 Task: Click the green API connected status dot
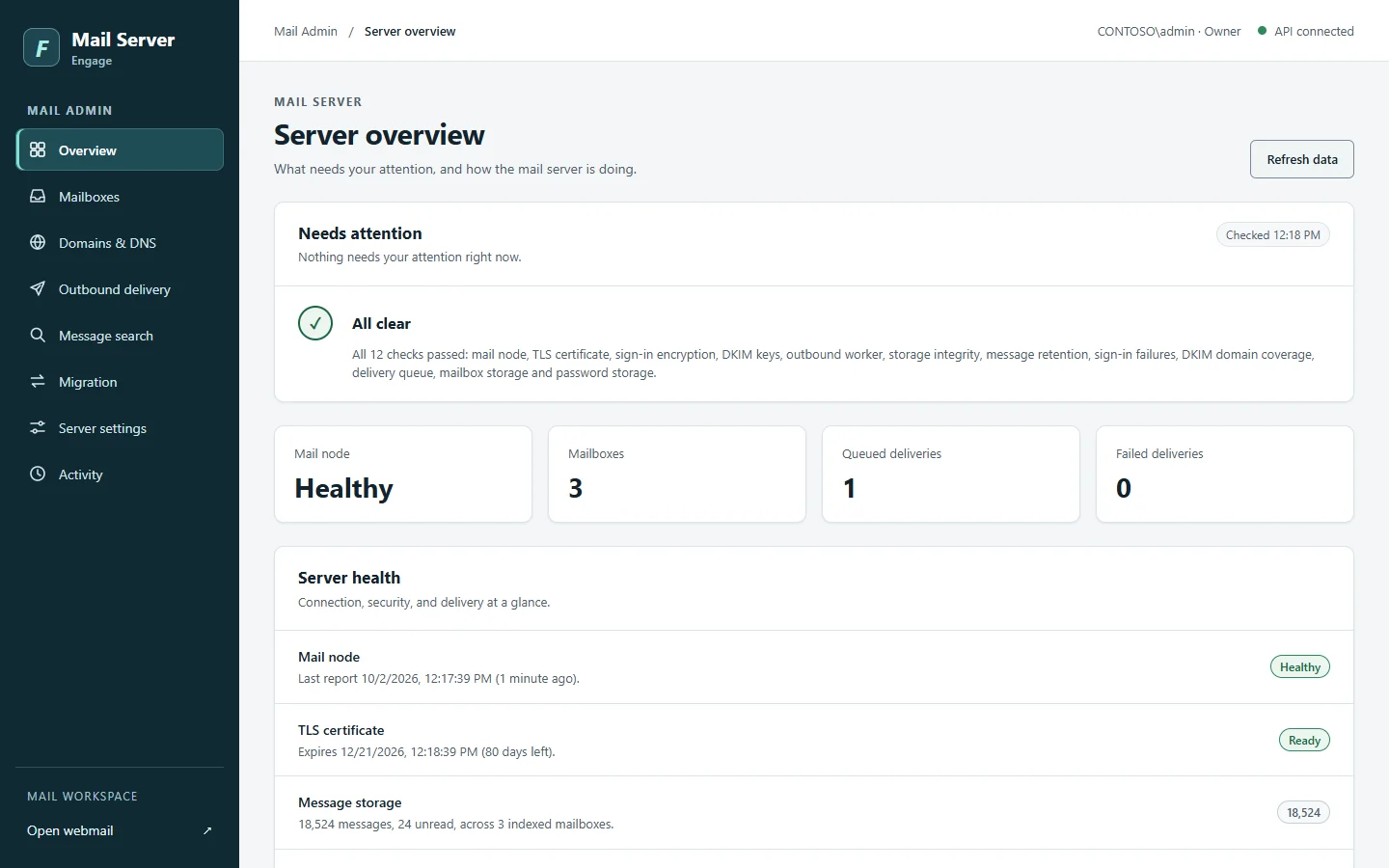(x=1262, y=31)
